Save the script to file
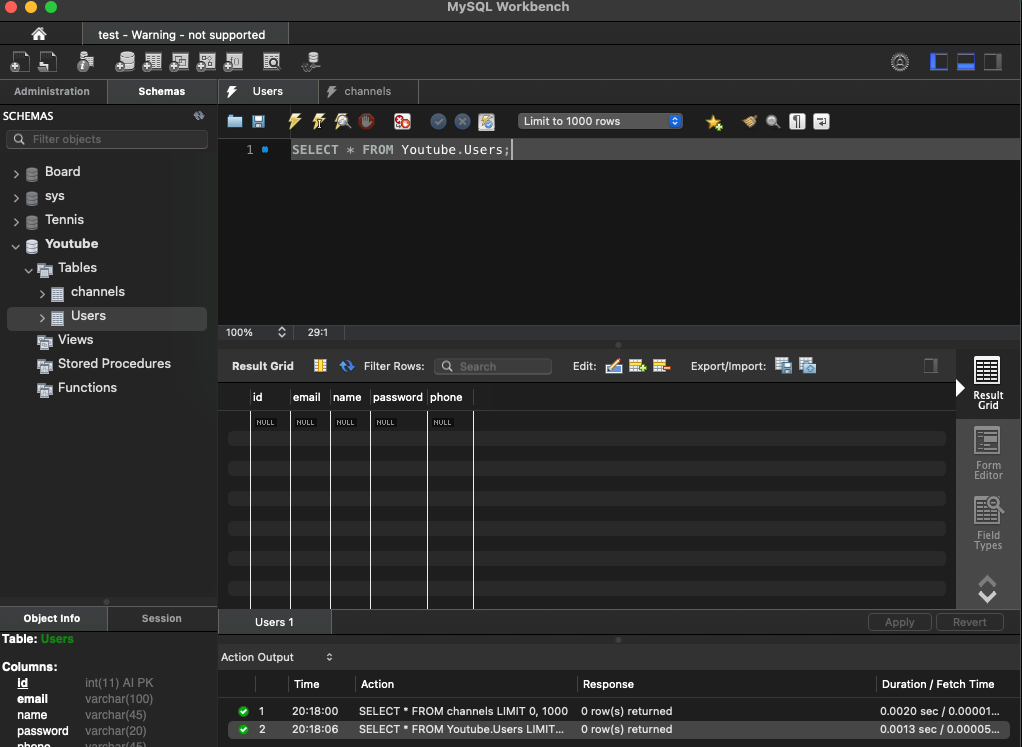The width and height of the screenshot is (1022, 747). (x=259, y=121)
